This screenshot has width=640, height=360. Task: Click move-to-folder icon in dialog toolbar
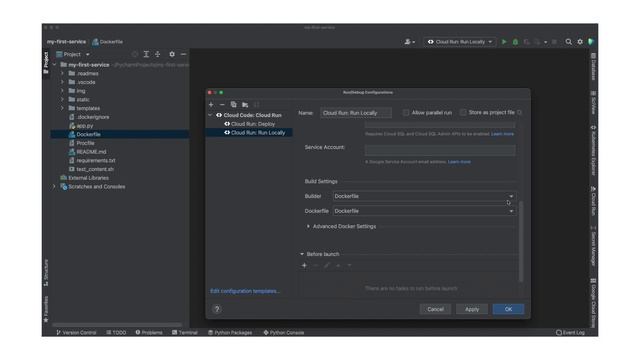coord(245,104)
